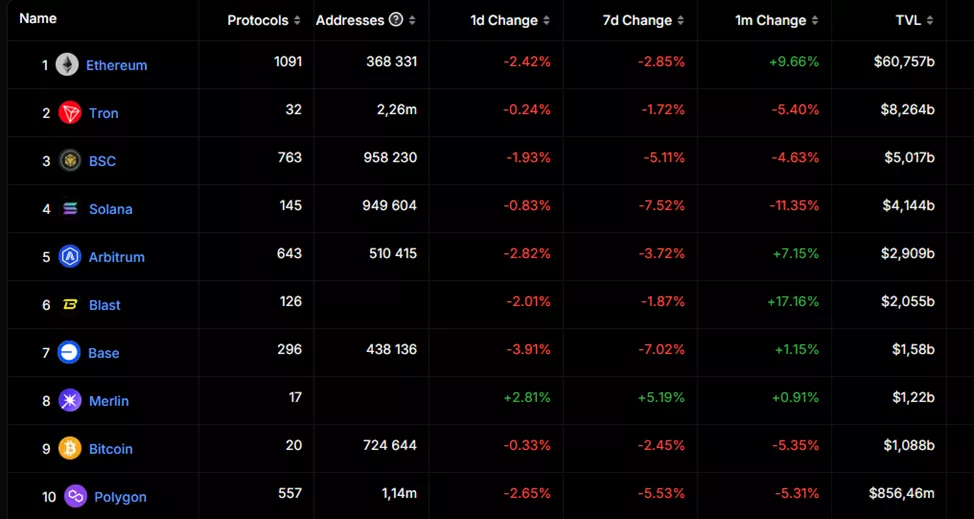Click the Tron chain logo icon

point(70,113)
